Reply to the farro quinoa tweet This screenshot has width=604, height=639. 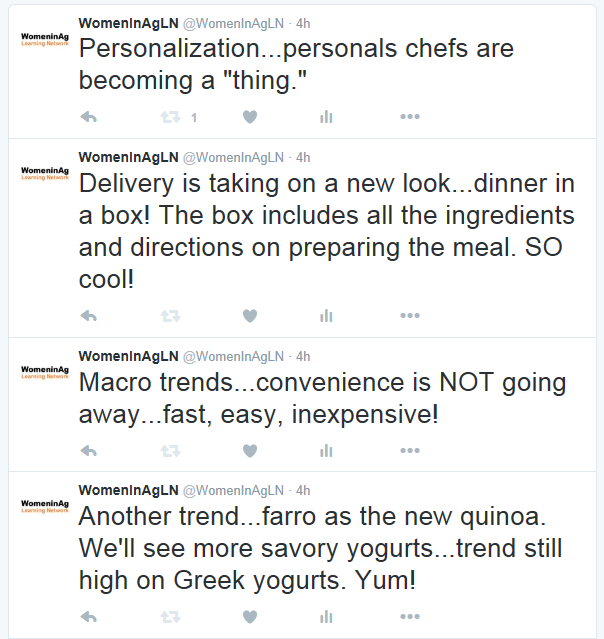coord(88,616)
